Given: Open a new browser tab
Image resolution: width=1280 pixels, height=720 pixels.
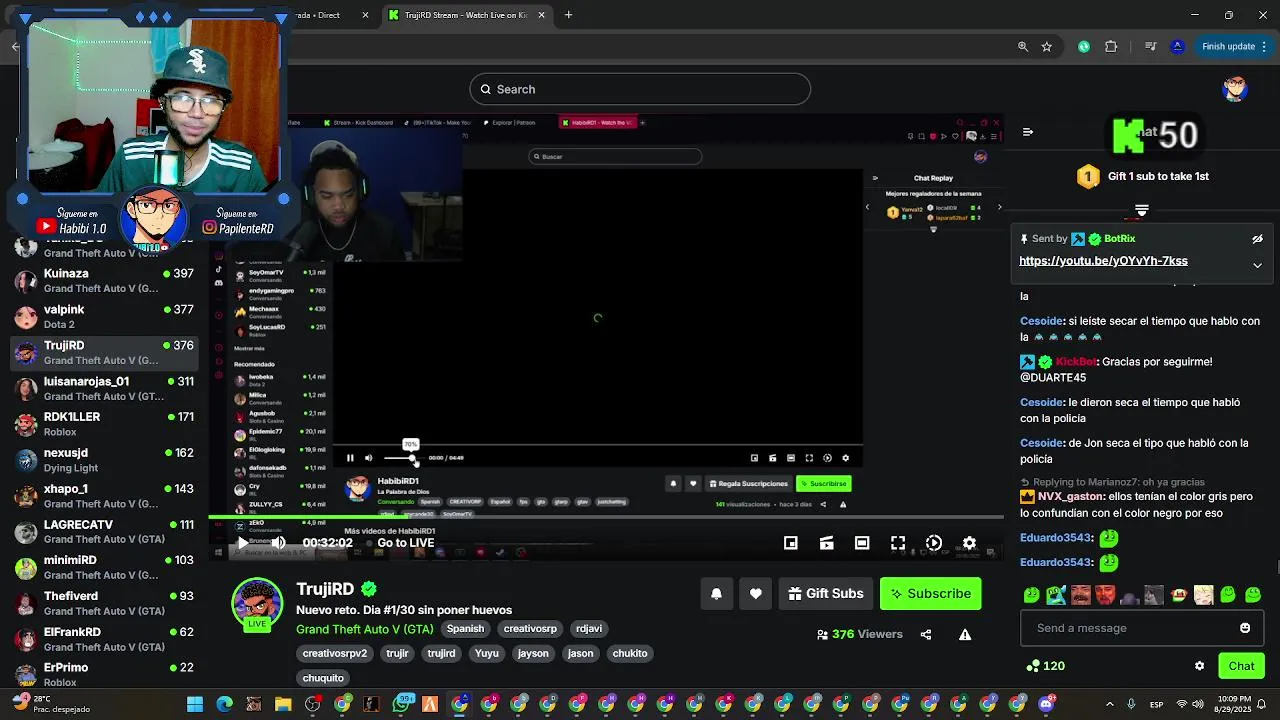Looking at the screenshot, I should (x=568, y=15).
